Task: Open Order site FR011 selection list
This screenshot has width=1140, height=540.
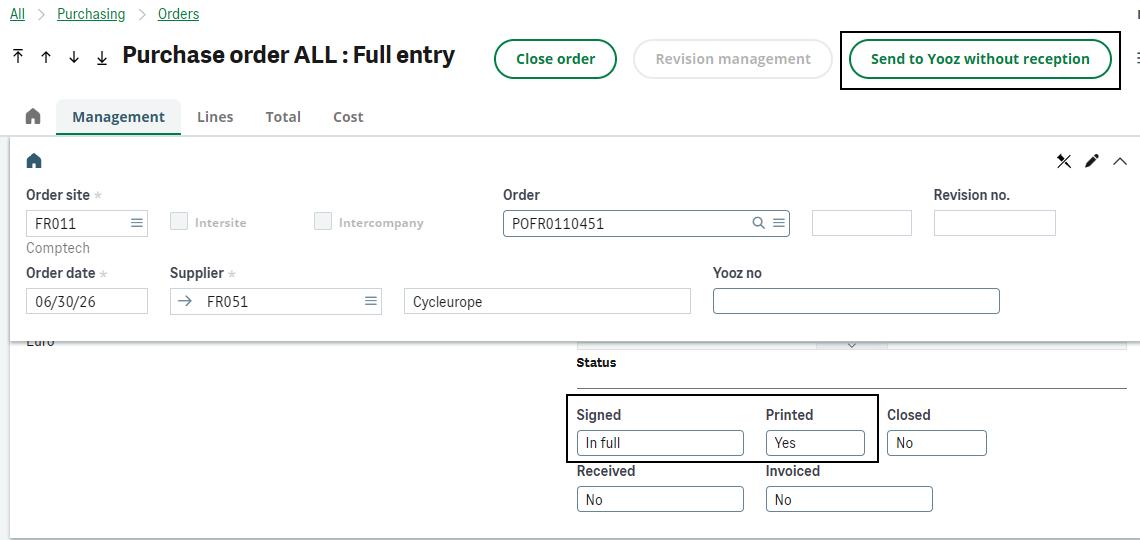Action: click(x=137, y=223)
